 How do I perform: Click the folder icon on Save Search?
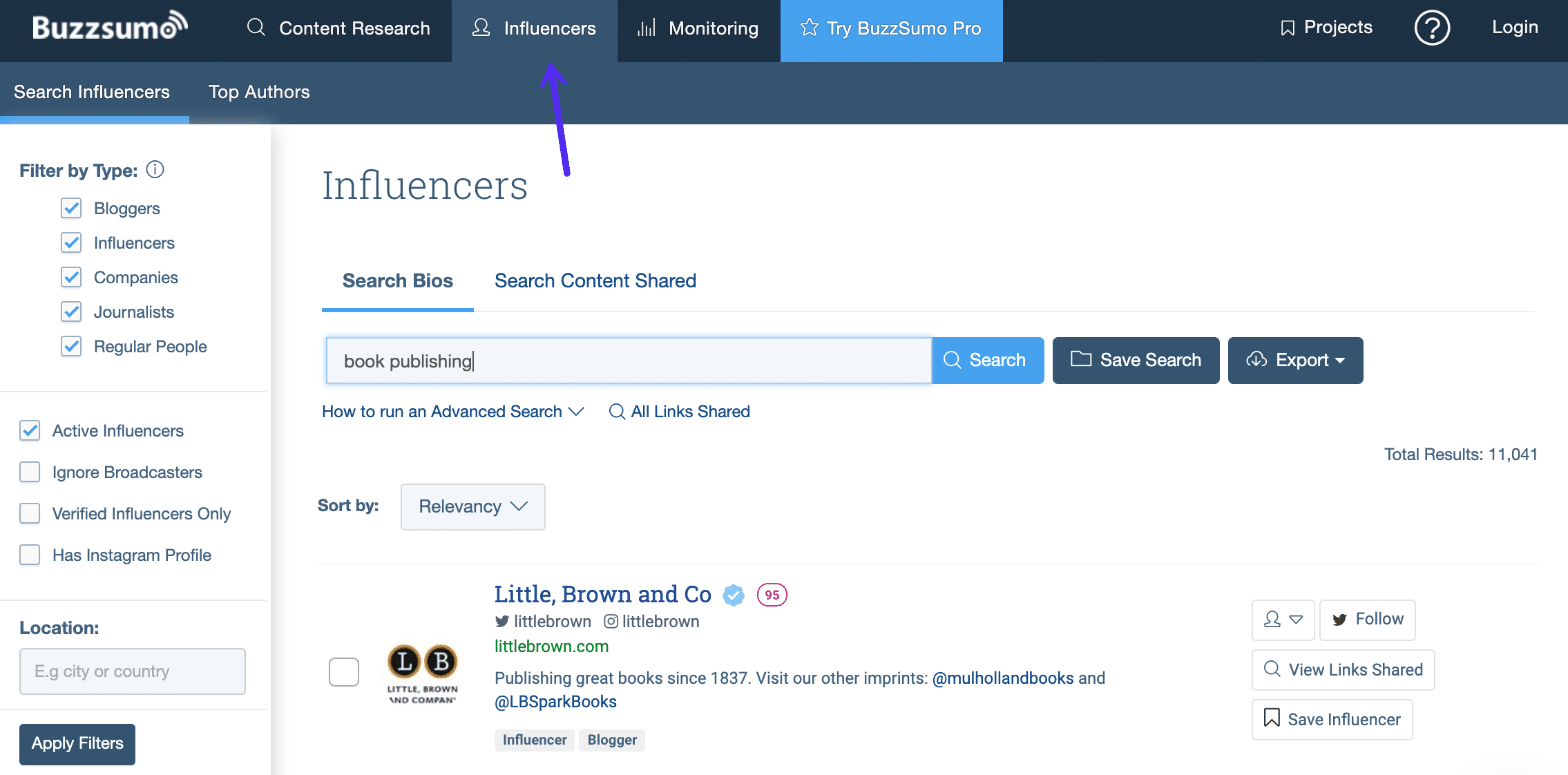(1080, 359)
